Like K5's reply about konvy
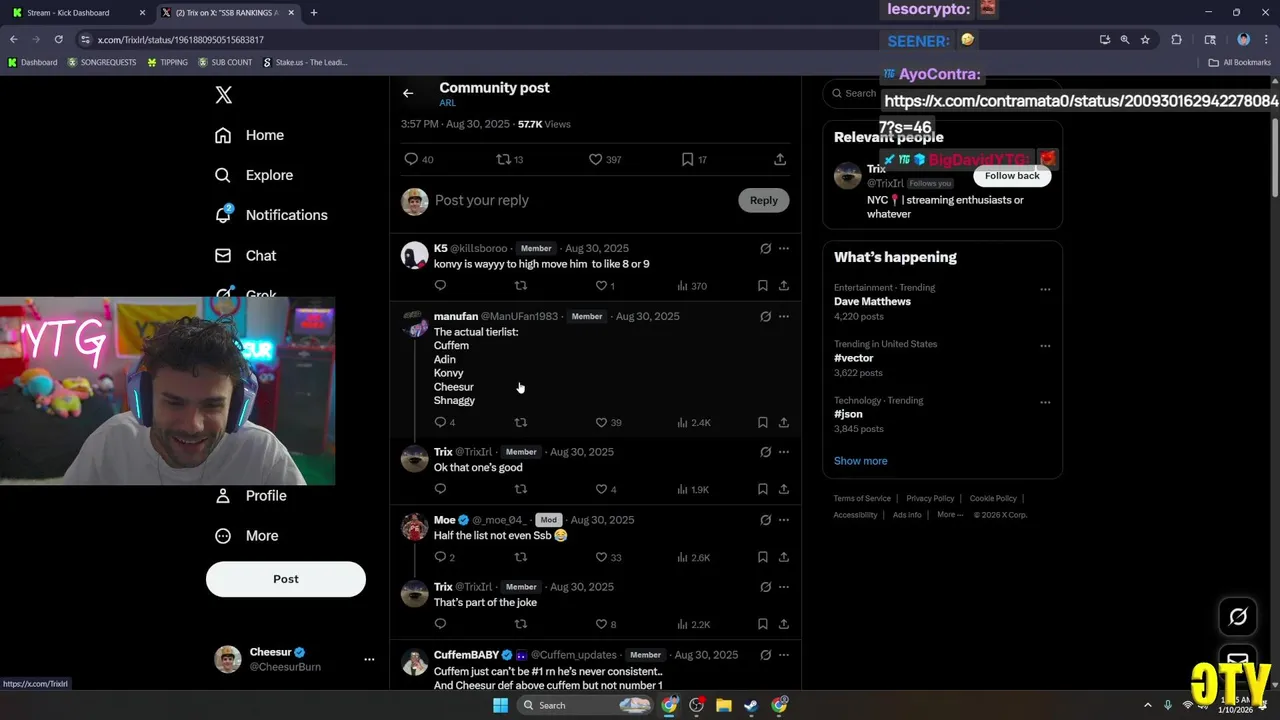This screenshot has width=1280, height=720. point(604,286)
